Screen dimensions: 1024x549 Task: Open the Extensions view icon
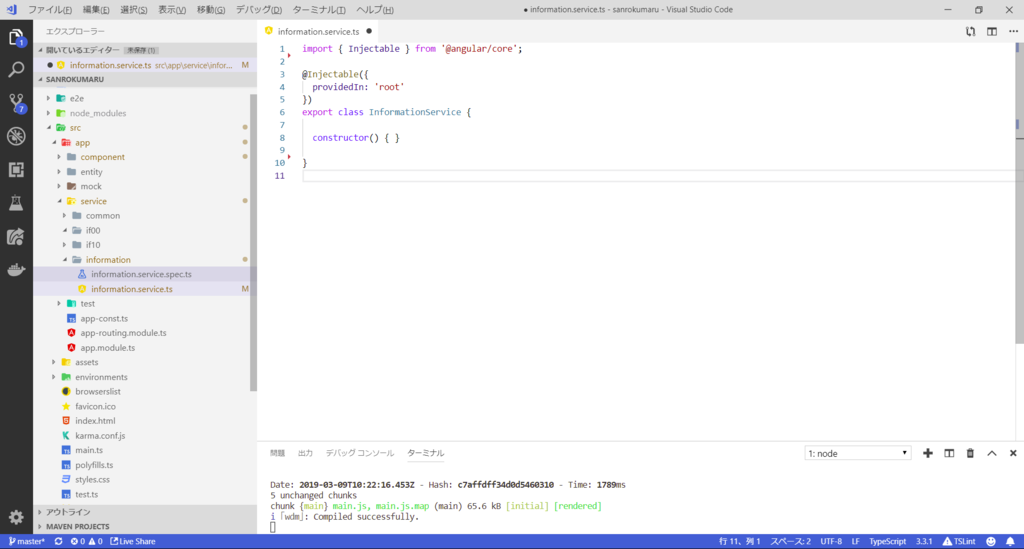coord(16,170)
